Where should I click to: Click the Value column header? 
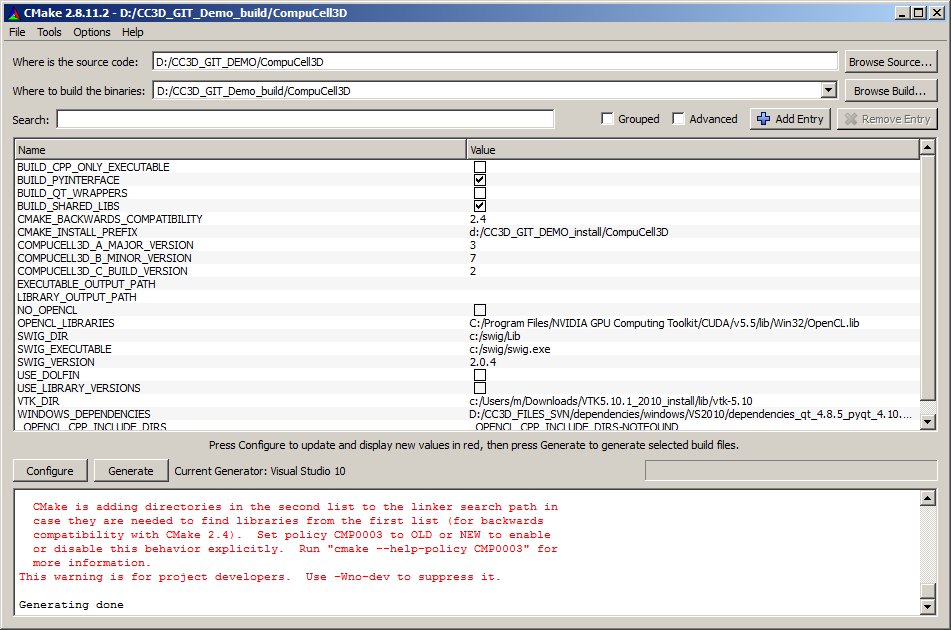(x=692, y=150)
